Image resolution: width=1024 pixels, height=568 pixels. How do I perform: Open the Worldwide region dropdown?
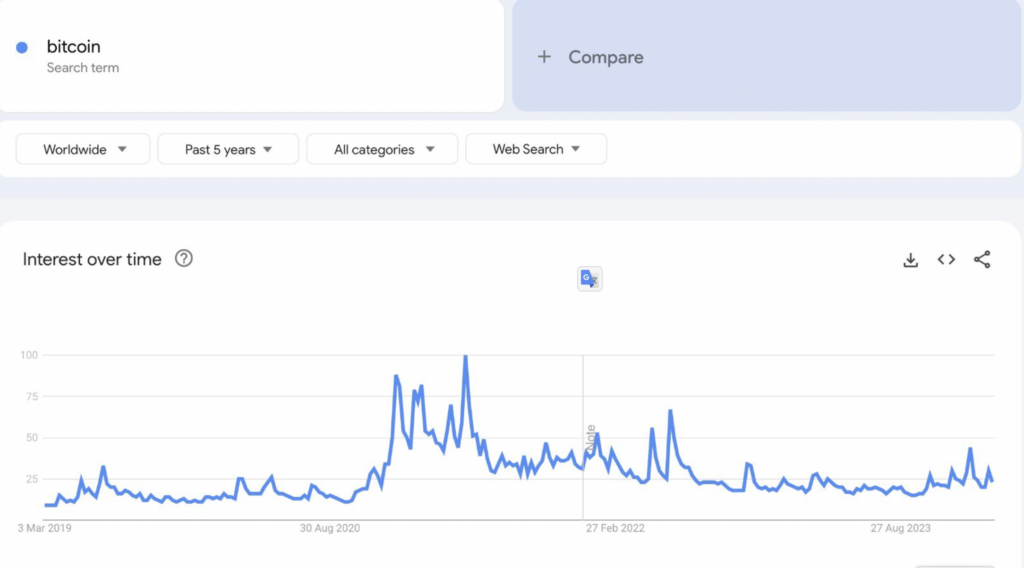pyautogui.click(x=83, y=150)
